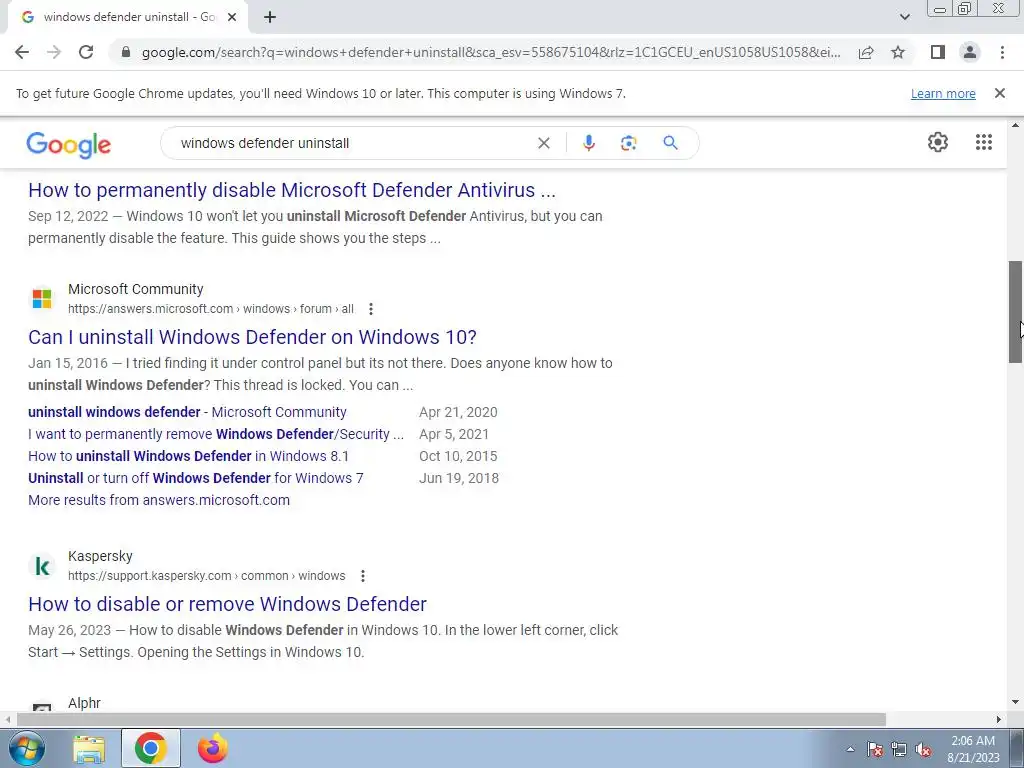The width and height of the screenshot is (1024, 768).
Task: Click the forward navigation arrow
Action: [x=54, y=52]
